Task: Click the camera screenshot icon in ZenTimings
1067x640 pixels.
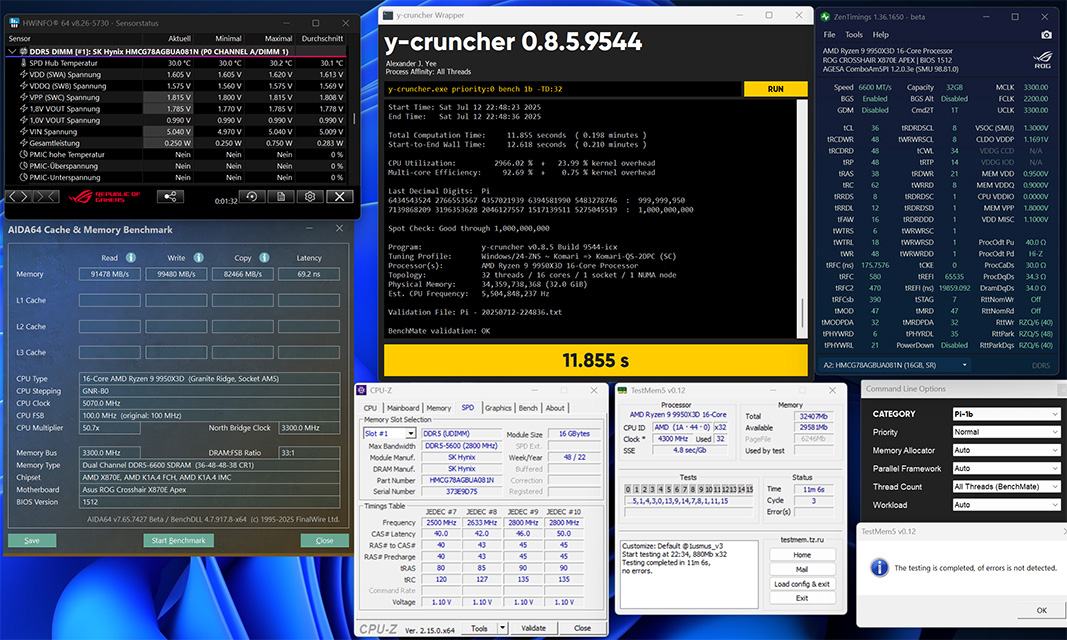Action: tap(1046, 35)
